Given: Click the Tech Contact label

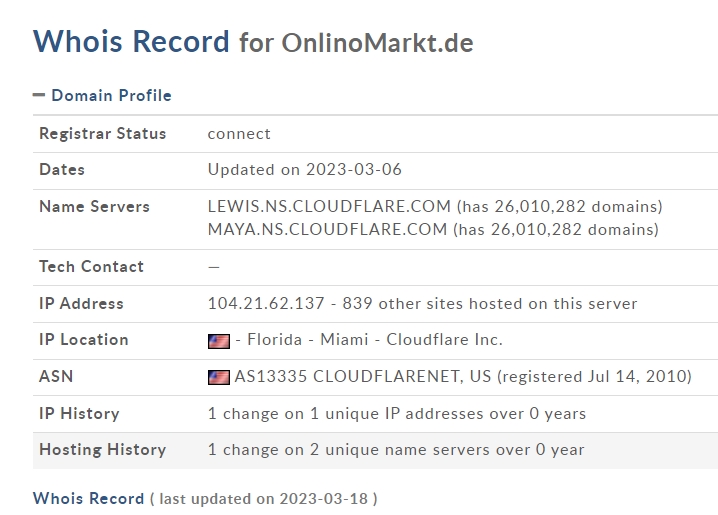Looking at the screenshot, I should click(92, 266).
